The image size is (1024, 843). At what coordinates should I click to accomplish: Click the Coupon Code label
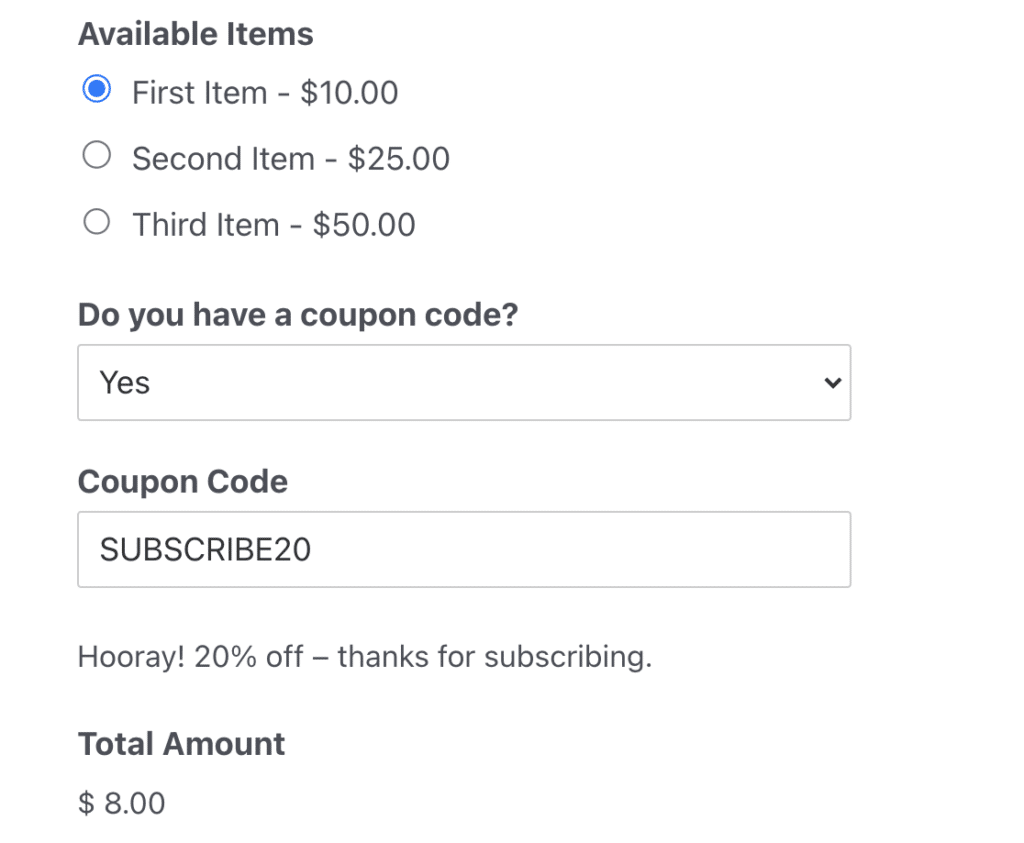tap(182, 481)
